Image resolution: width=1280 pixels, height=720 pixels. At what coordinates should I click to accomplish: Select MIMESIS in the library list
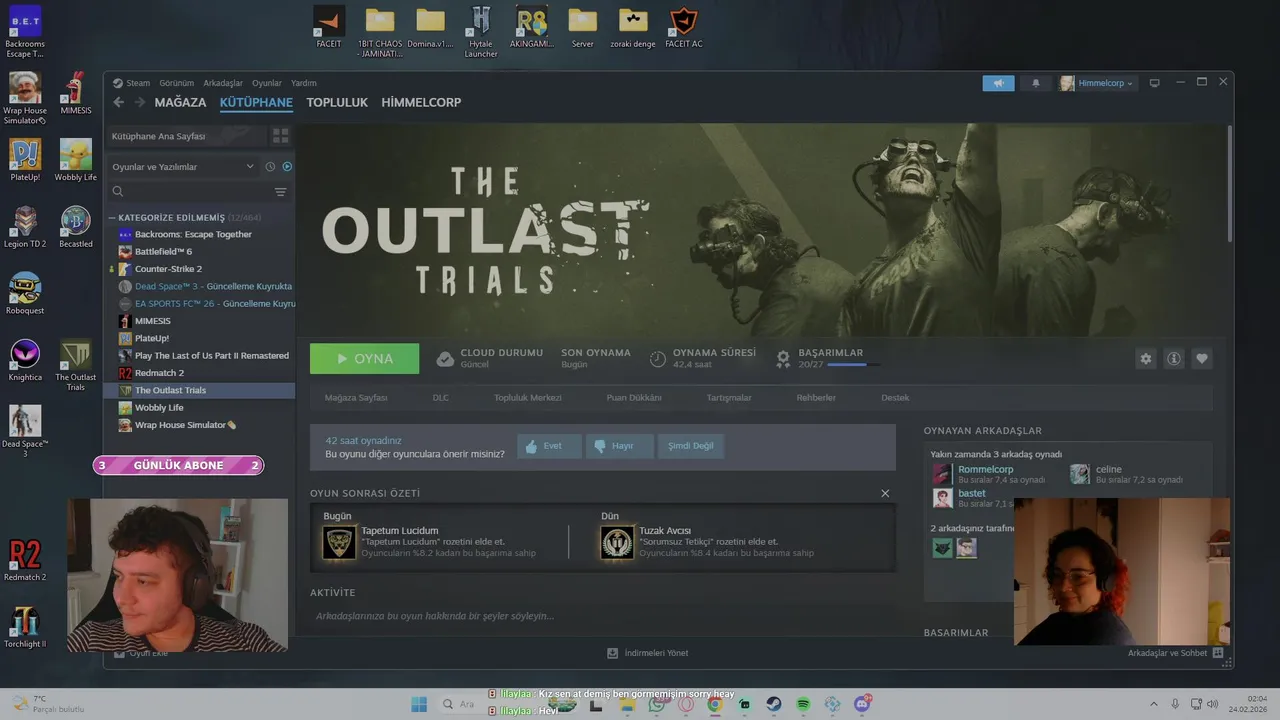(x=200, y=321)
